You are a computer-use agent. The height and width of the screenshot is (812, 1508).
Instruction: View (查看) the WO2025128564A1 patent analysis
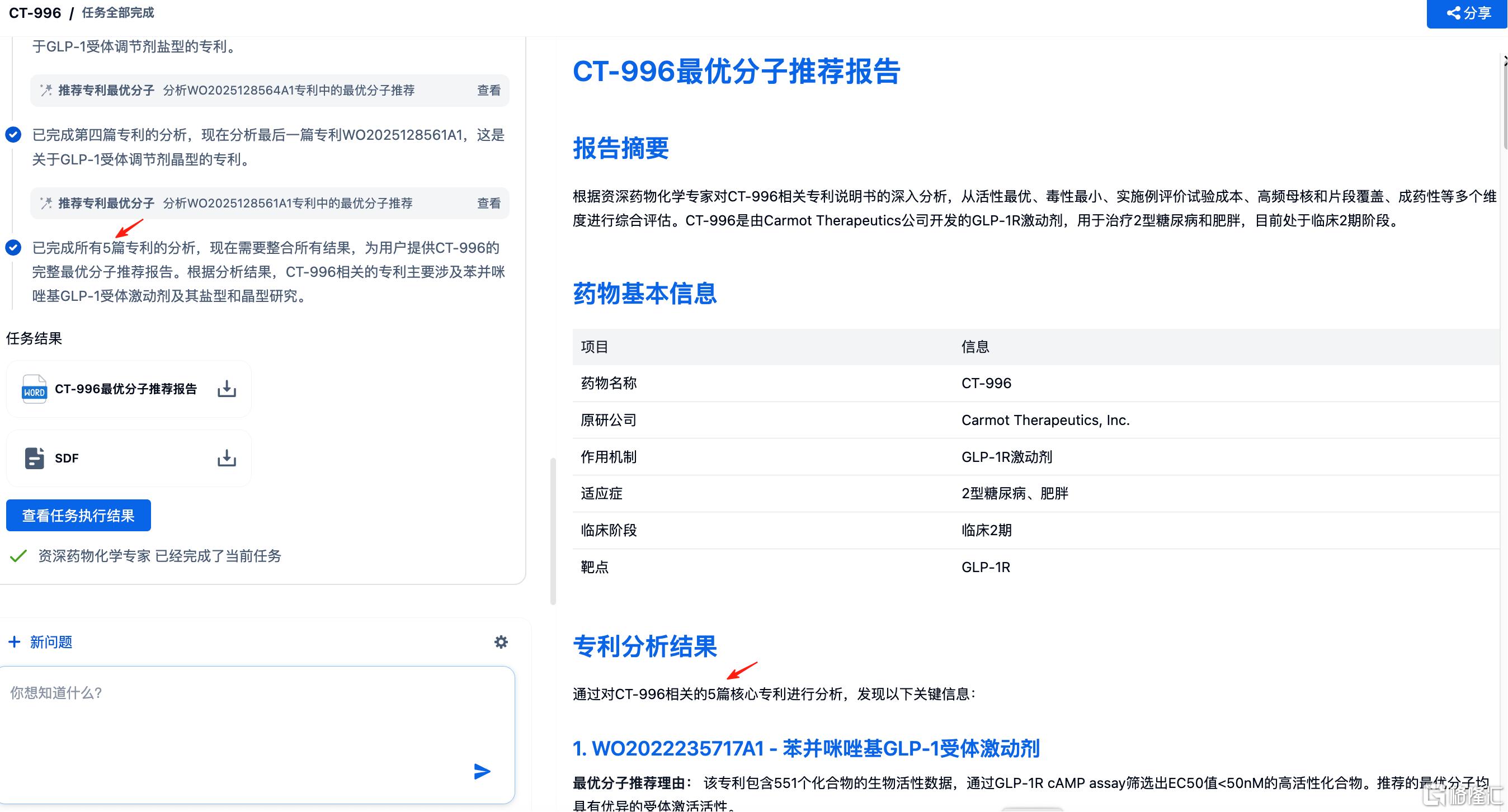(x=489, y=90)
